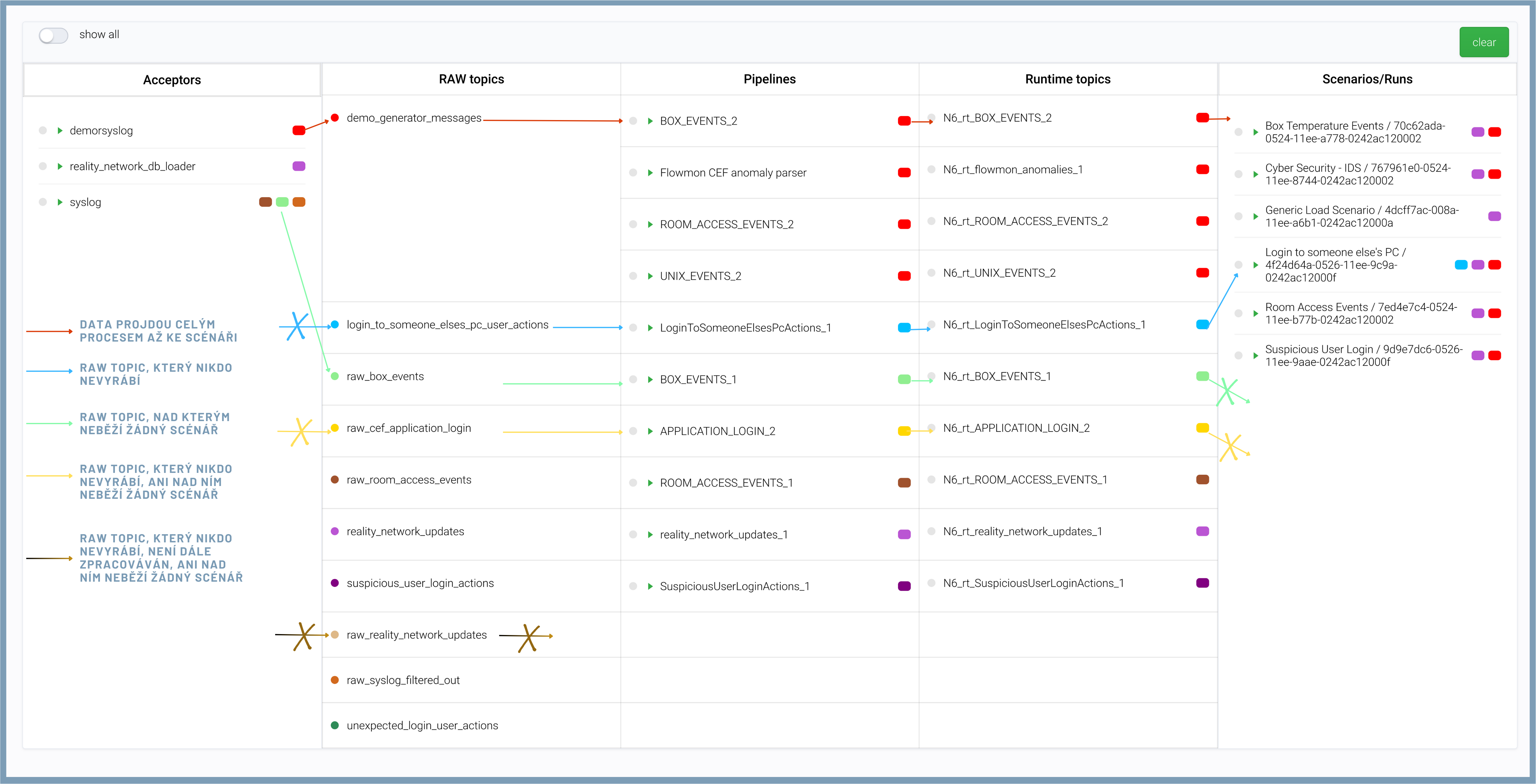Expand Flowmon CEF anomaly parser pipeline
The image size is (1536, 784).
[x=651, y=173]
